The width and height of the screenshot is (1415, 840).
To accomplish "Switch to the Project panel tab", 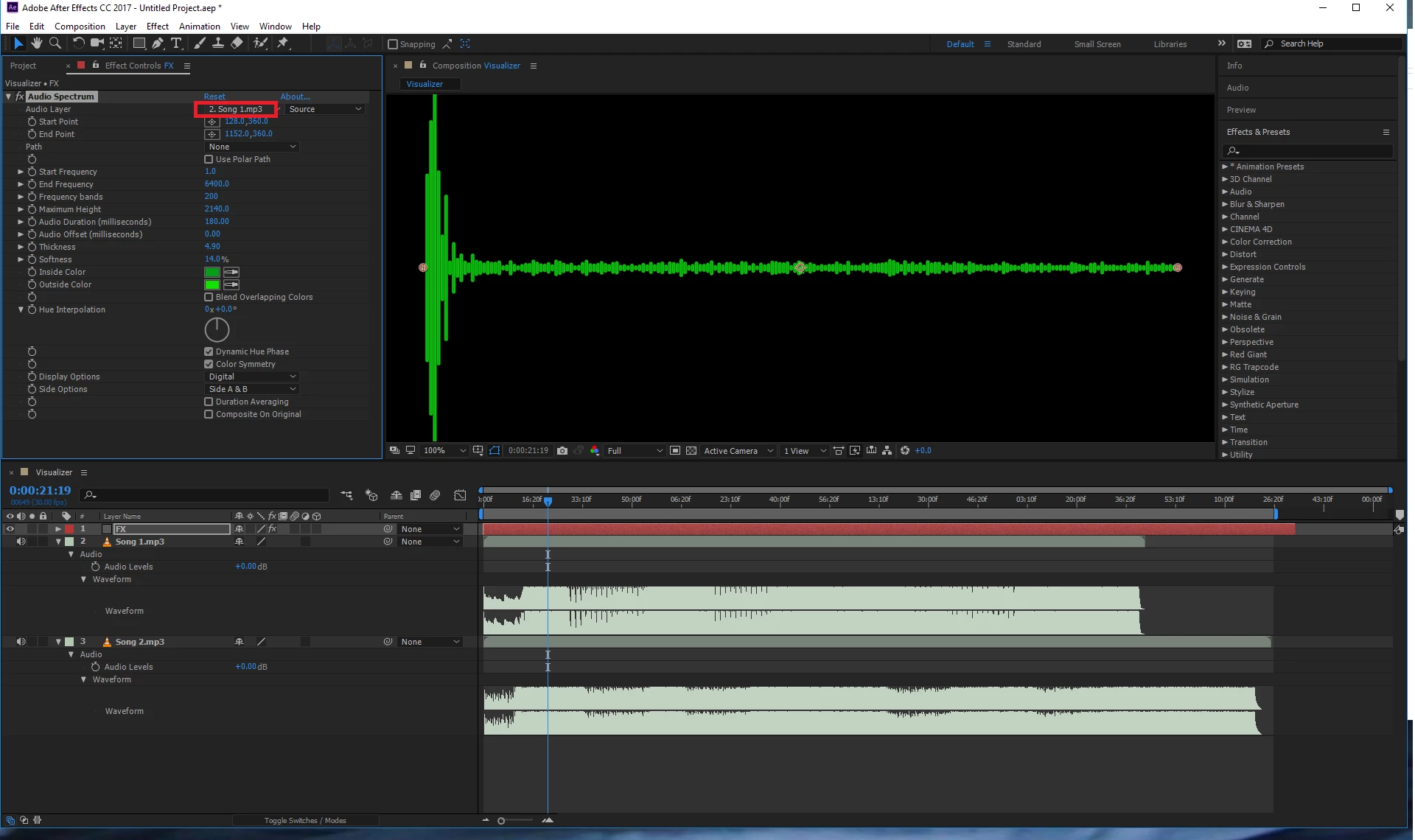I will coord(23,66).
